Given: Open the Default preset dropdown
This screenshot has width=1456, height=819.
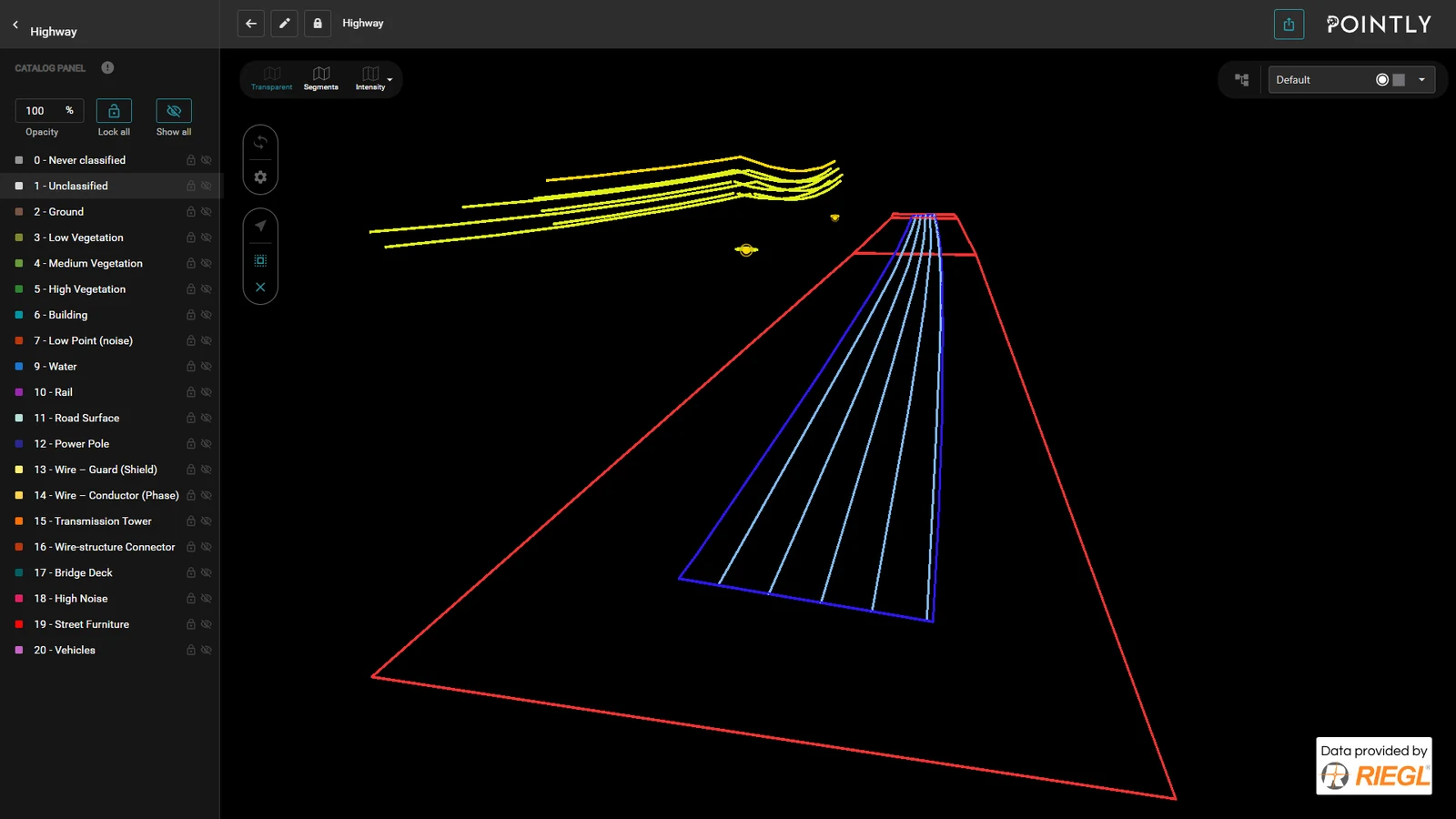Looking at the screenshot, I should [x=1351, y=80].
